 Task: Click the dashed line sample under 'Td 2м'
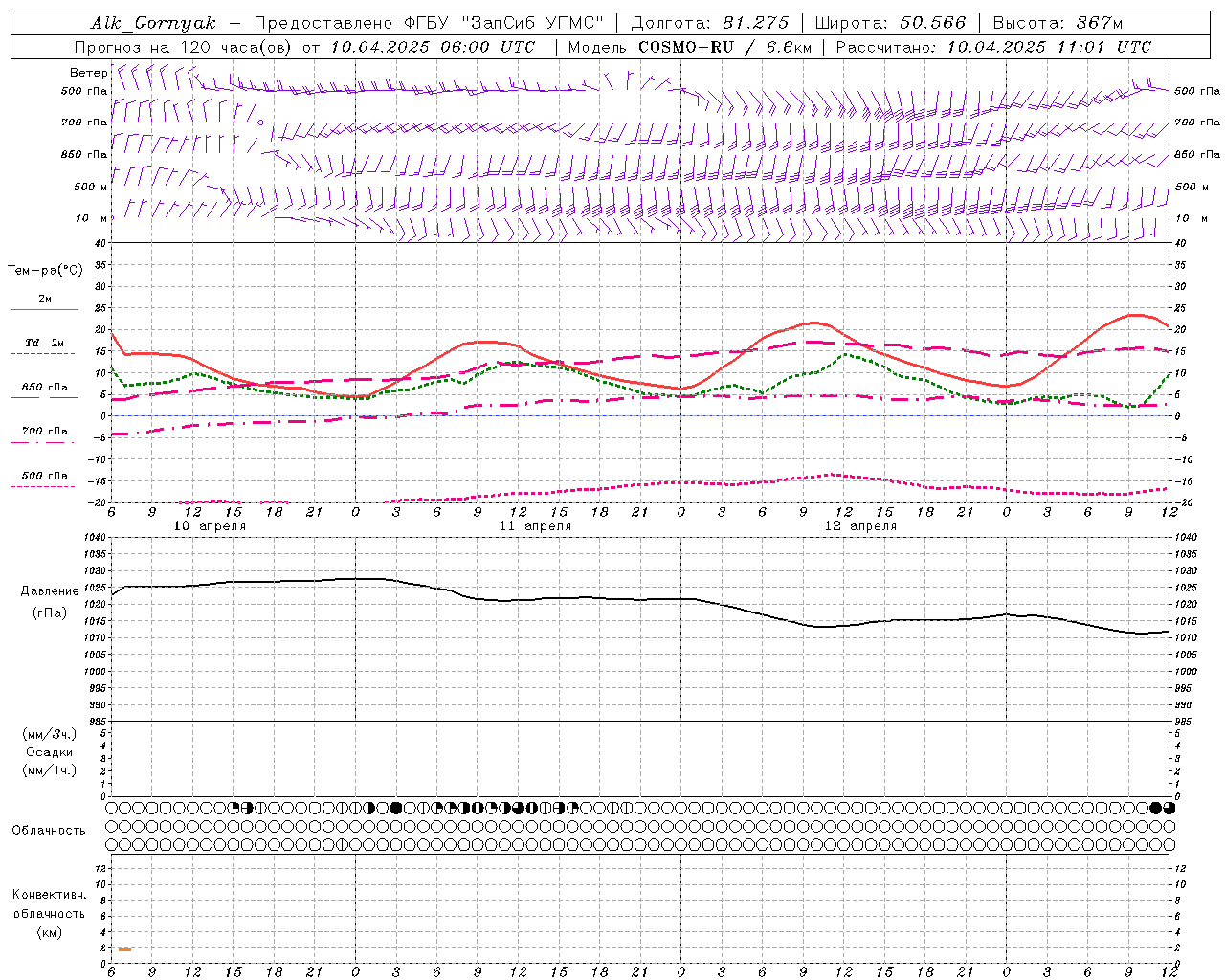(x=44, y=353)
